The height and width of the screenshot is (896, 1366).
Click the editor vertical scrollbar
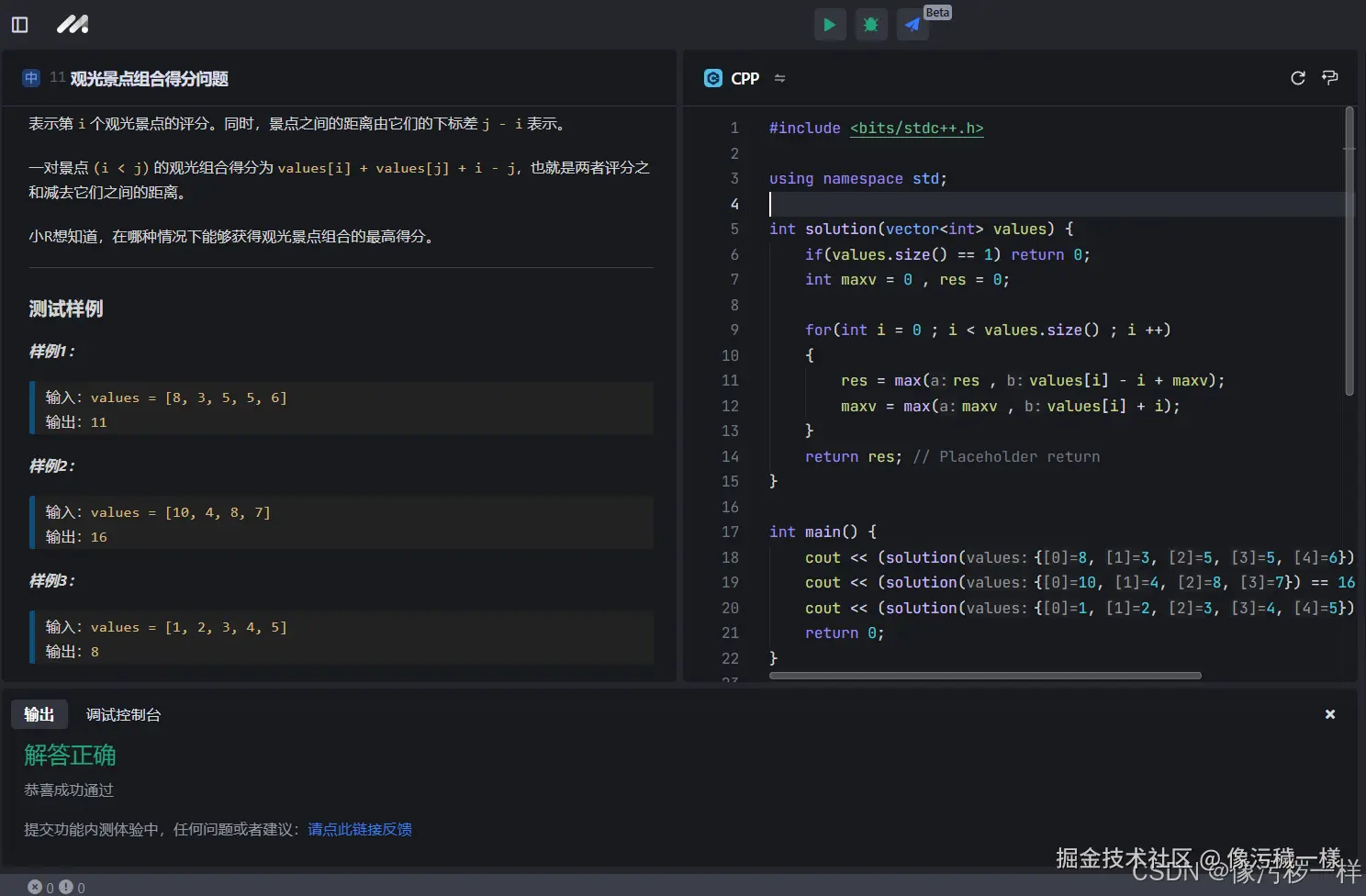(x=1349, y=251)
